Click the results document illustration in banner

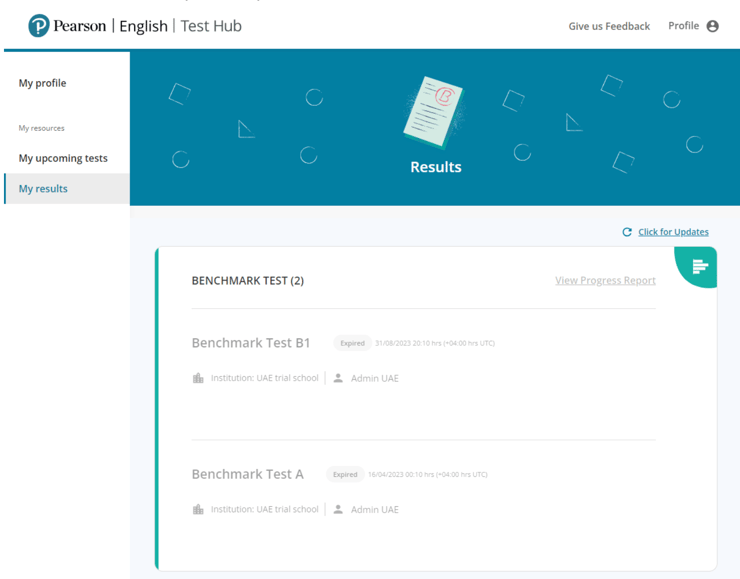point(434,112)
